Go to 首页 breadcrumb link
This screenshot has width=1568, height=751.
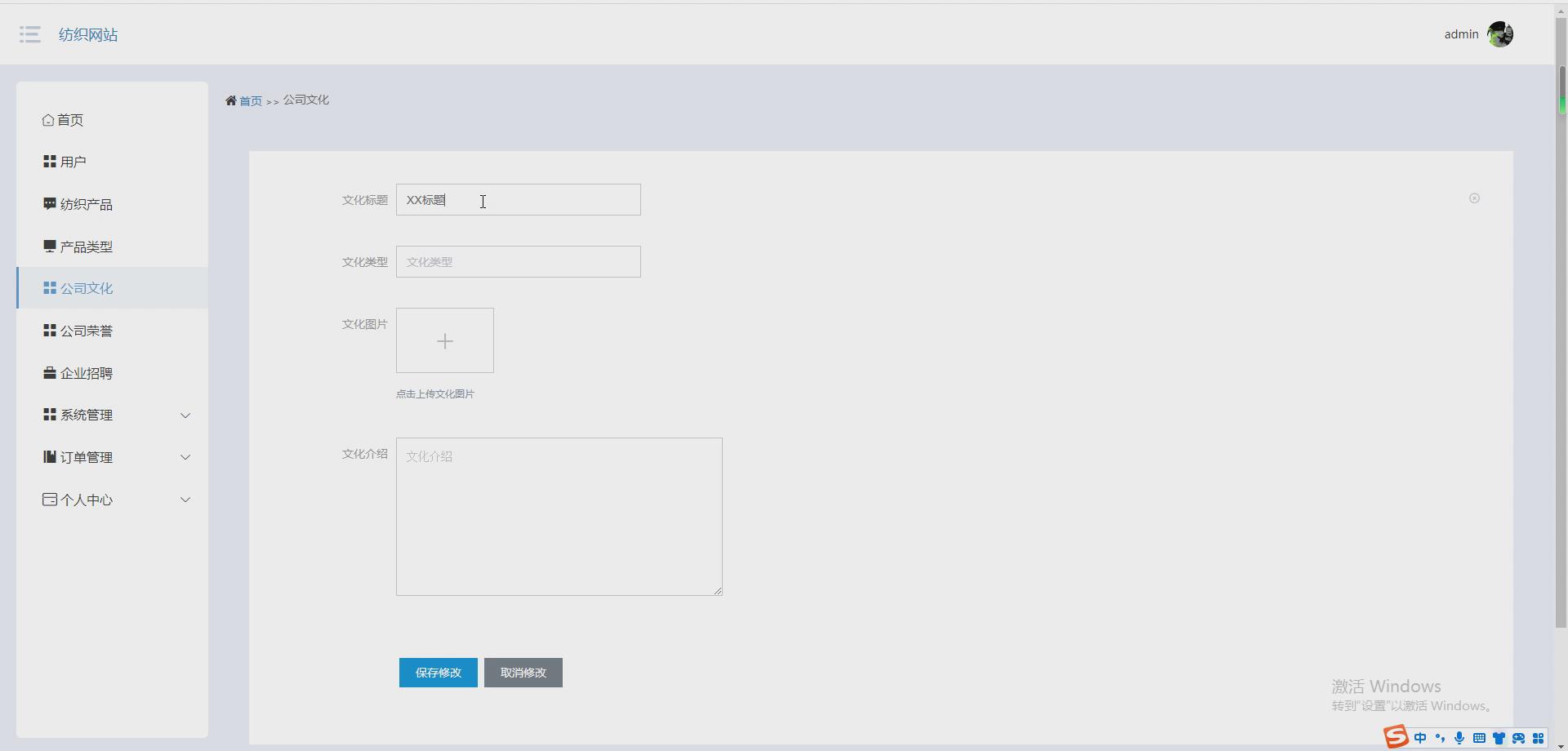(251, 101)
